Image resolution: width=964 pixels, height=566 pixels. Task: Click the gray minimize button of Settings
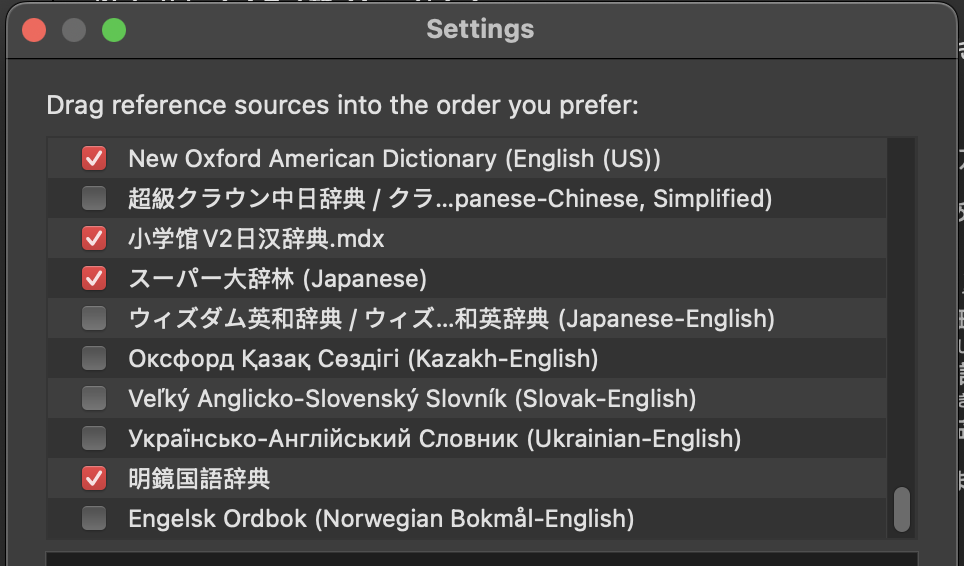pos(74,30)
